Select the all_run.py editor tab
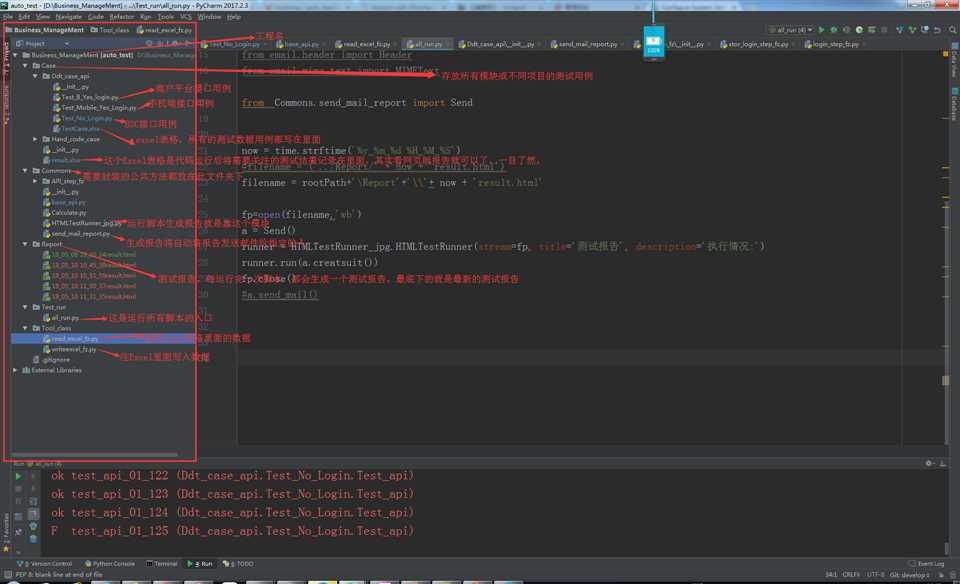 428,44
